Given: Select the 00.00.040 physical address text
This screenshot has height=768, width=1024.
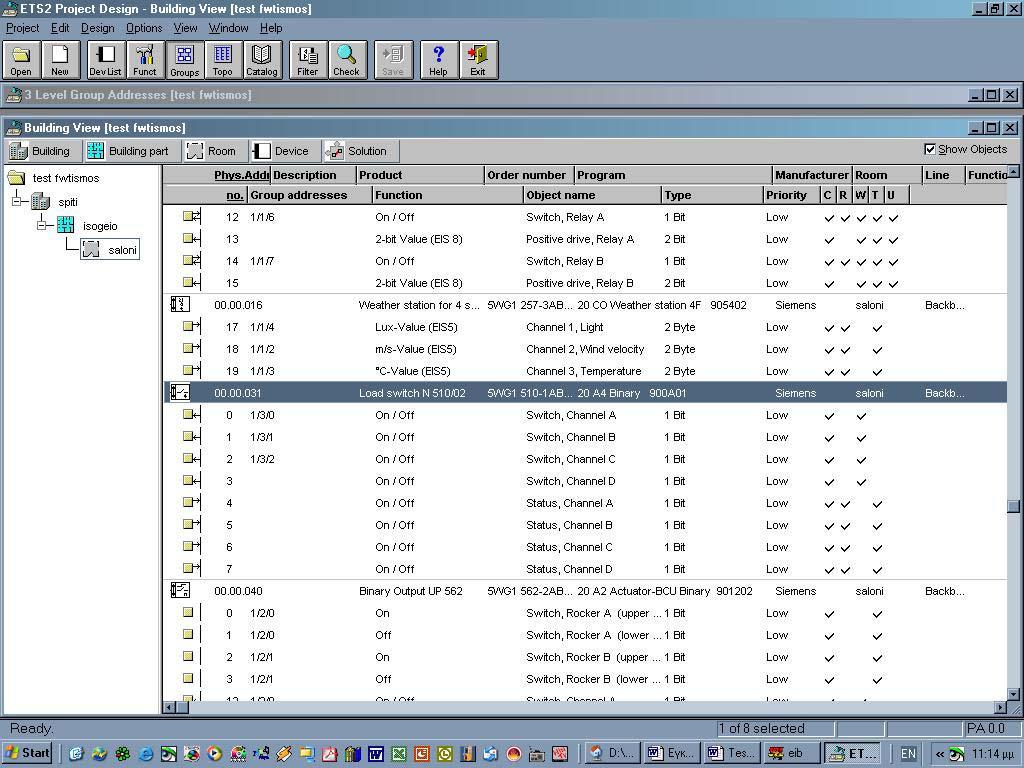Looking at the screenshot, I should click(x=238, y=591).
